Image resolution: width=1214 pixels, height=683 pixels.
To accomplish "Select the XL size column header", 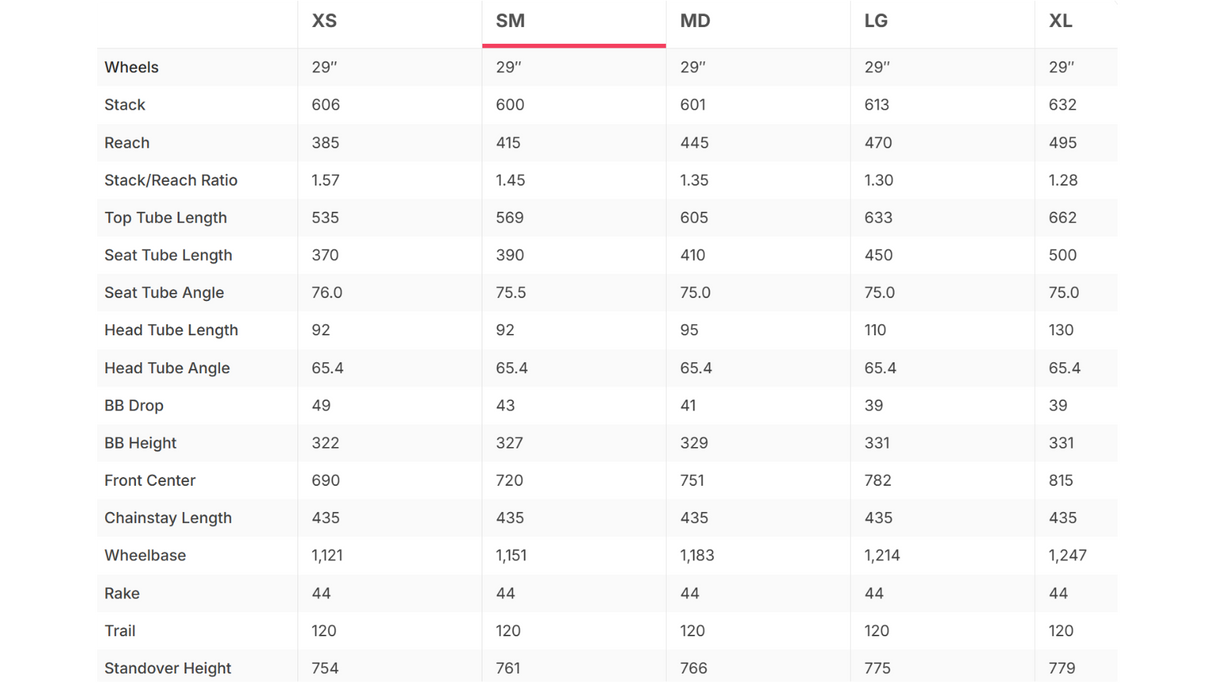I will point(1060,21).
